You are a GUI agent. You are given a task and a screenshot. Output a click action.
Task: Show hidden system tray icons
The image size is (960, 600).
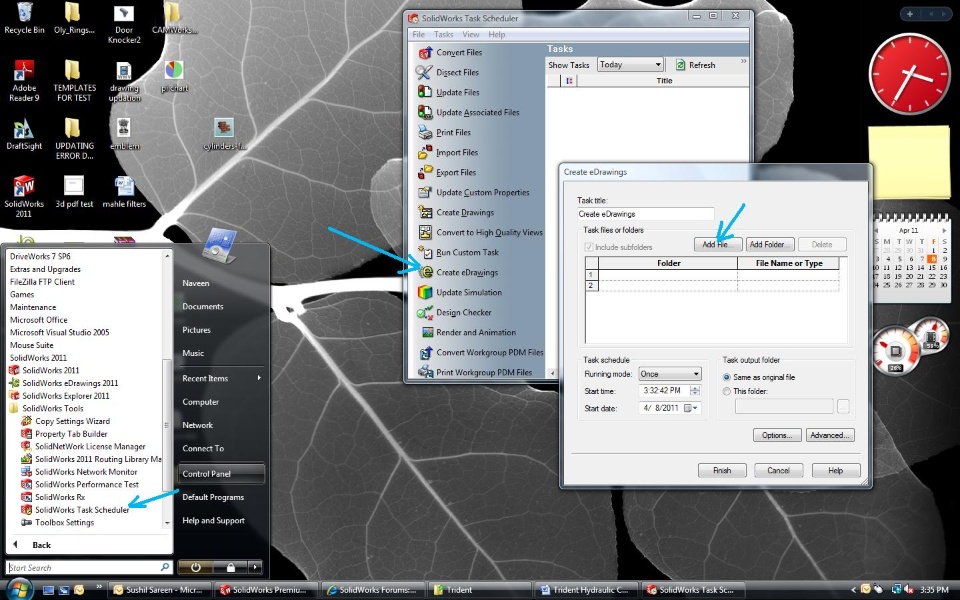click(x=853, y=590)
